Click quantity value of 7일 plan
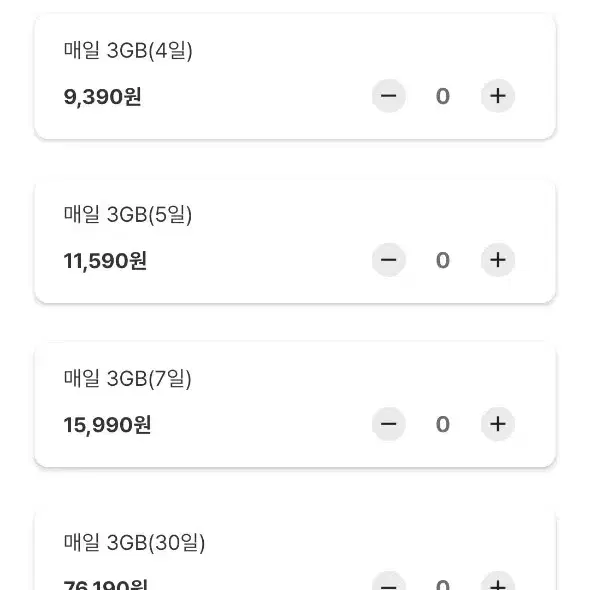This screenshot has height=590, width=590. [x=443, y=424]
